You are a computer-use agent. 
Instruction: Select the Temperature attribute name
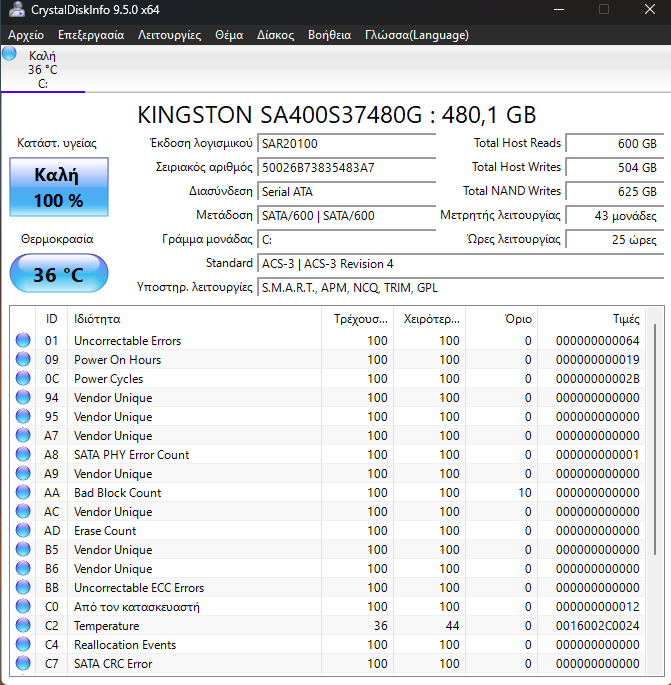(107, 626)
